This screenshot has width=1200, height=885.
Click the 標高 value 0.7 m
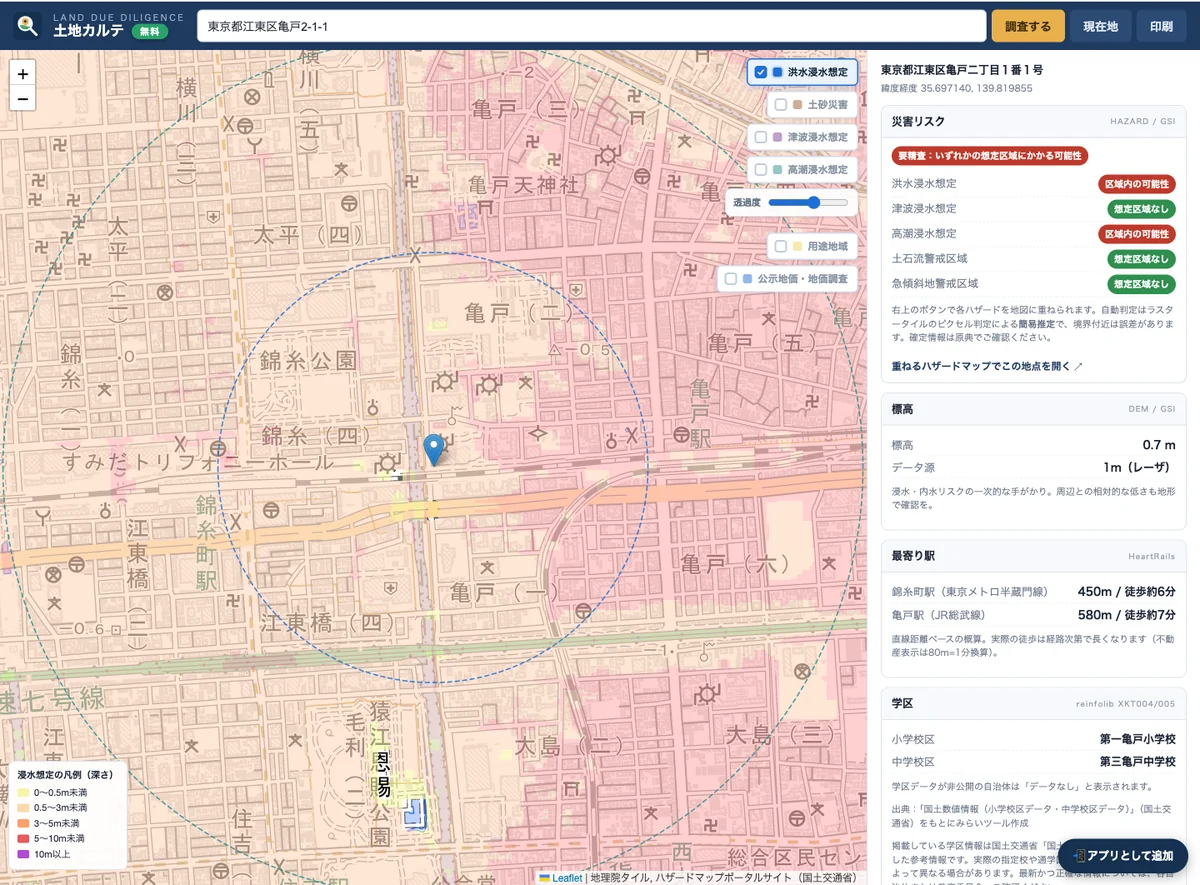click(1159, 445)
